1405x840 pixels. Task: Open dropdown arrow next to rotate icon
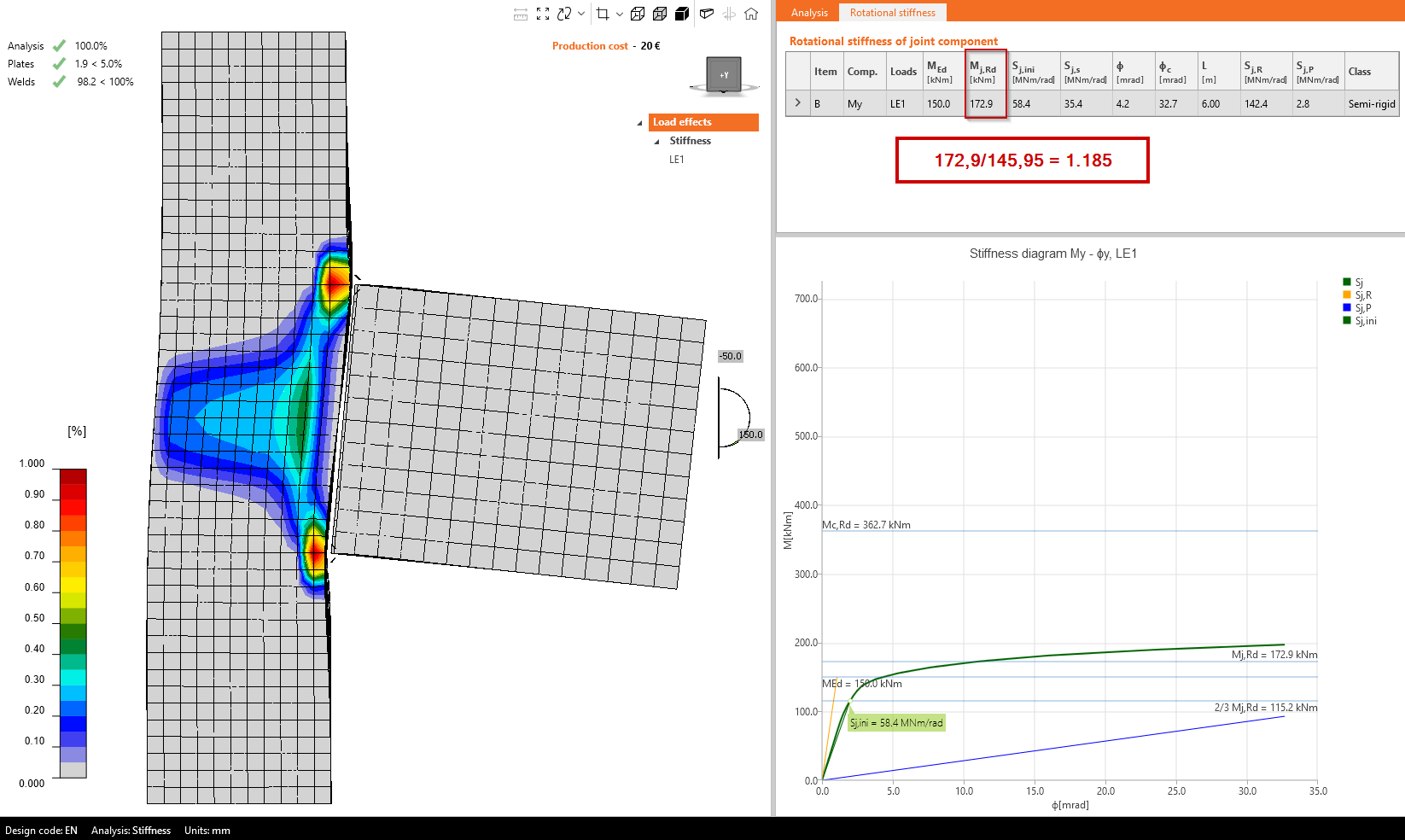(x=581, y=14)
